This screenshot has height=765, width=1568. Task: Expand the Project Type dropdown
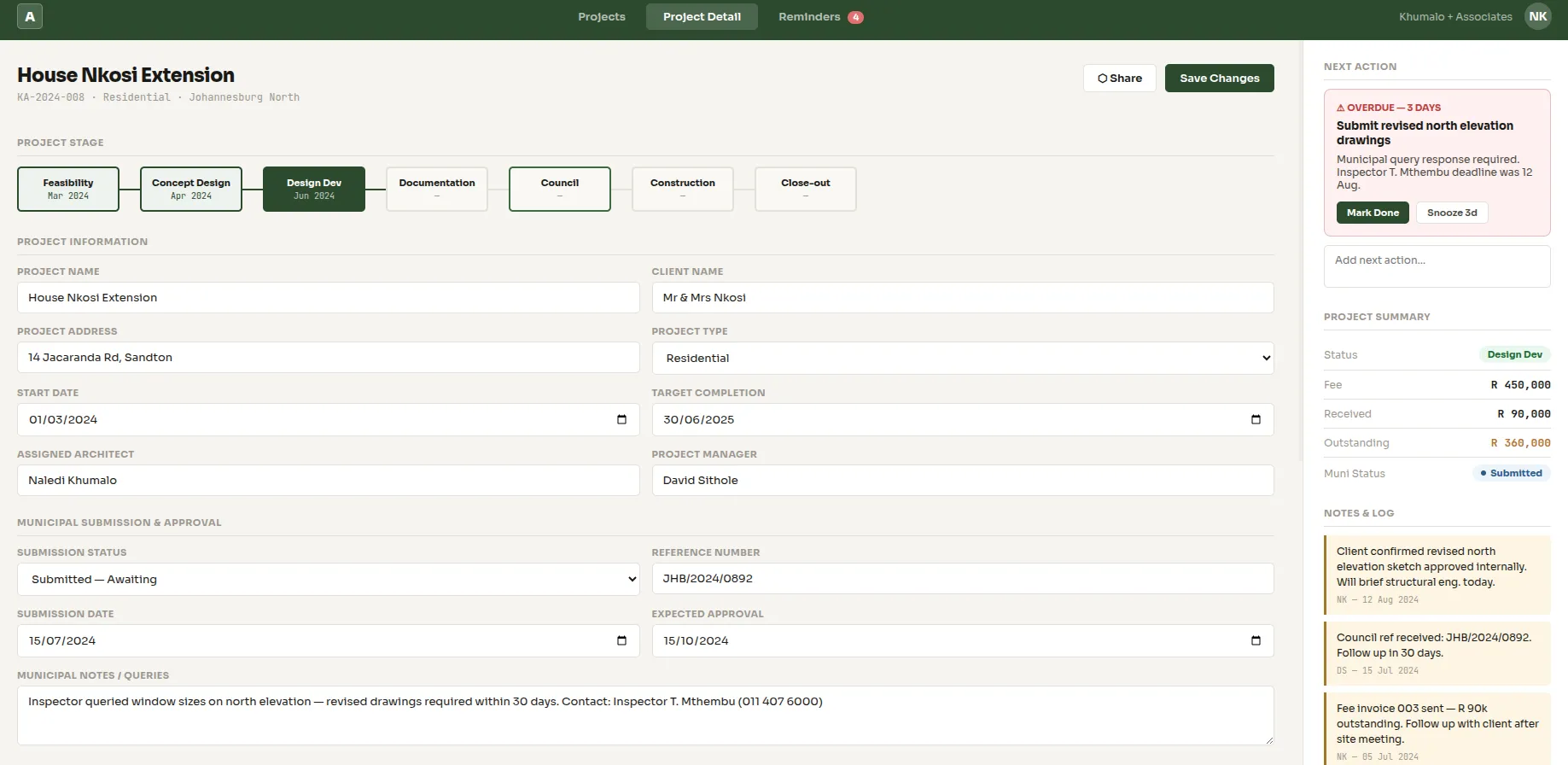pos(962,358)
